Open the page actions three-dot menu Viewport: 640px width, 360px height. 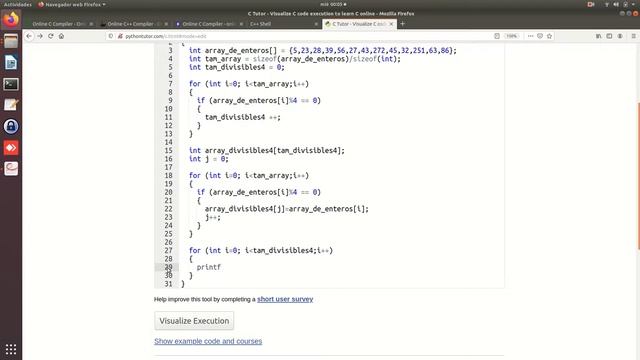pyautogui.click(x=530, y=36)
